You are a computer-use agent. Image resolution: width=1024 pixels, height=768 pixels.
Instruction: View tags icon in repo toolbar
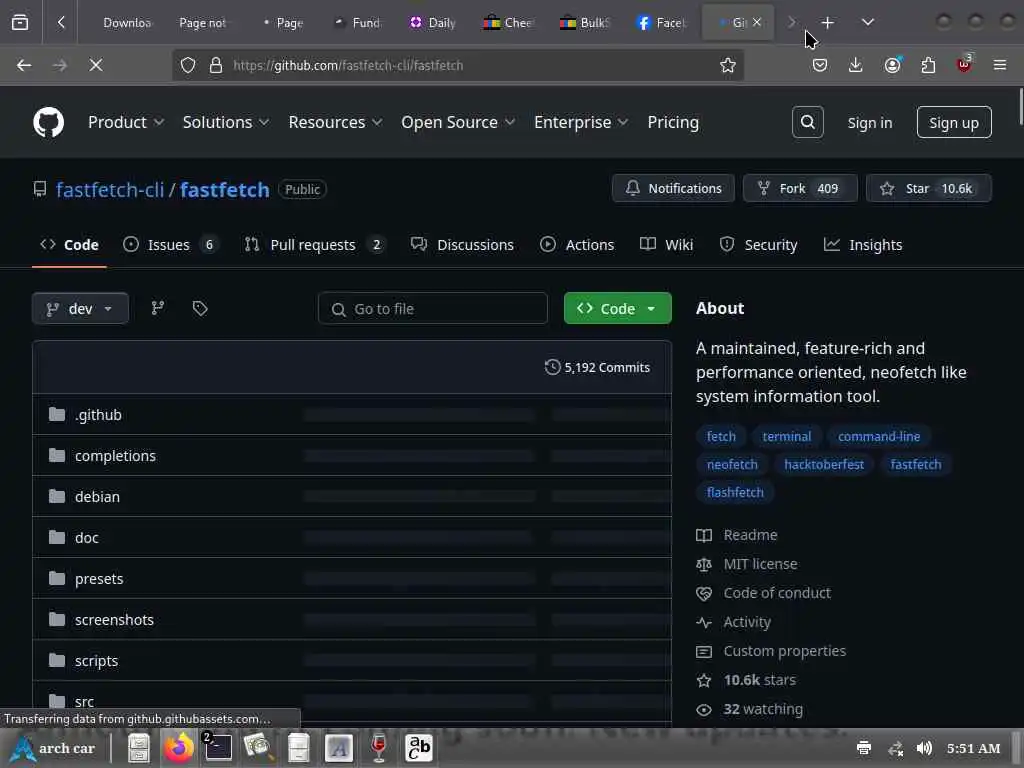[x=200, y=308]
